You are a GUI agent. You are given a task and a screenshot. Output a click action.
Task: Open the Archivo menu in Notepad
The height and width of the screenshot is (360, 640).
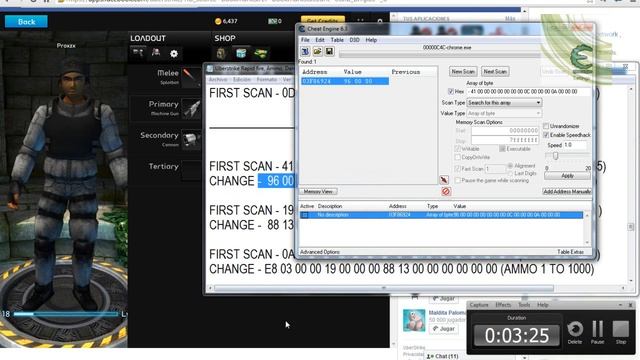coord(218,80)
